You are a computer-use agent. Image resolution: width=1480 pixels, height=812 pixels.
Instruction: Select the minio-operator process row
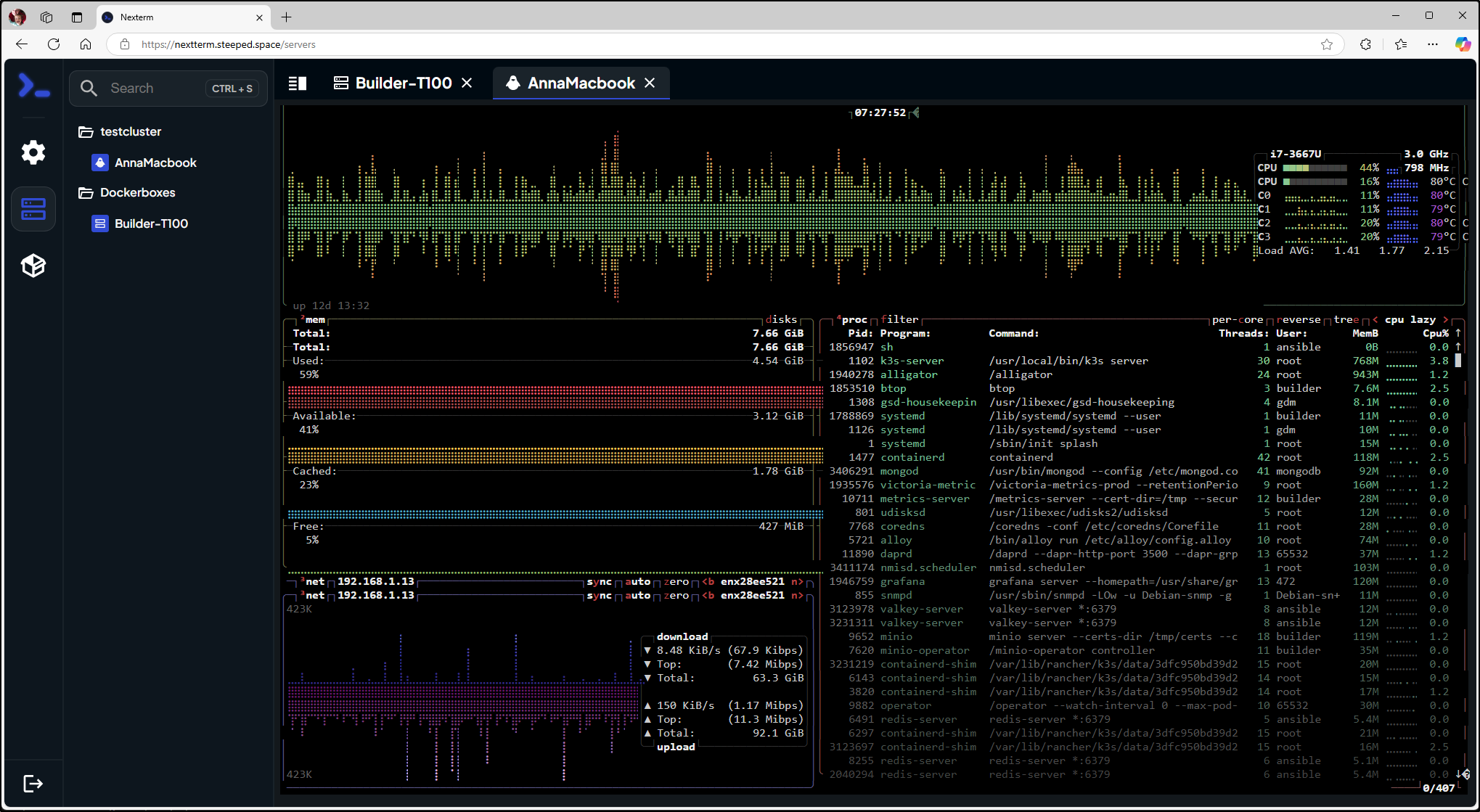tap(1138, 650)
